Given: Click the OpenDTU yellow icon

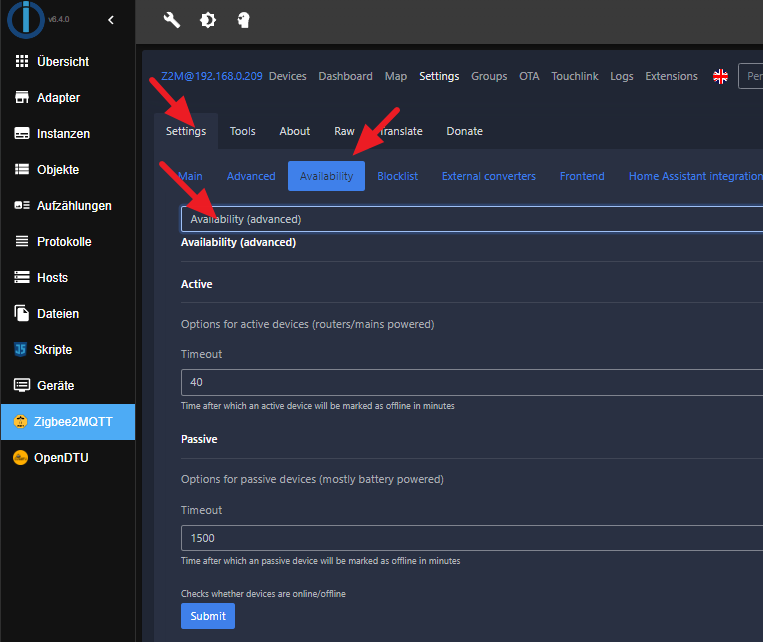Looking at the screenshot, I should coord(20,458).
